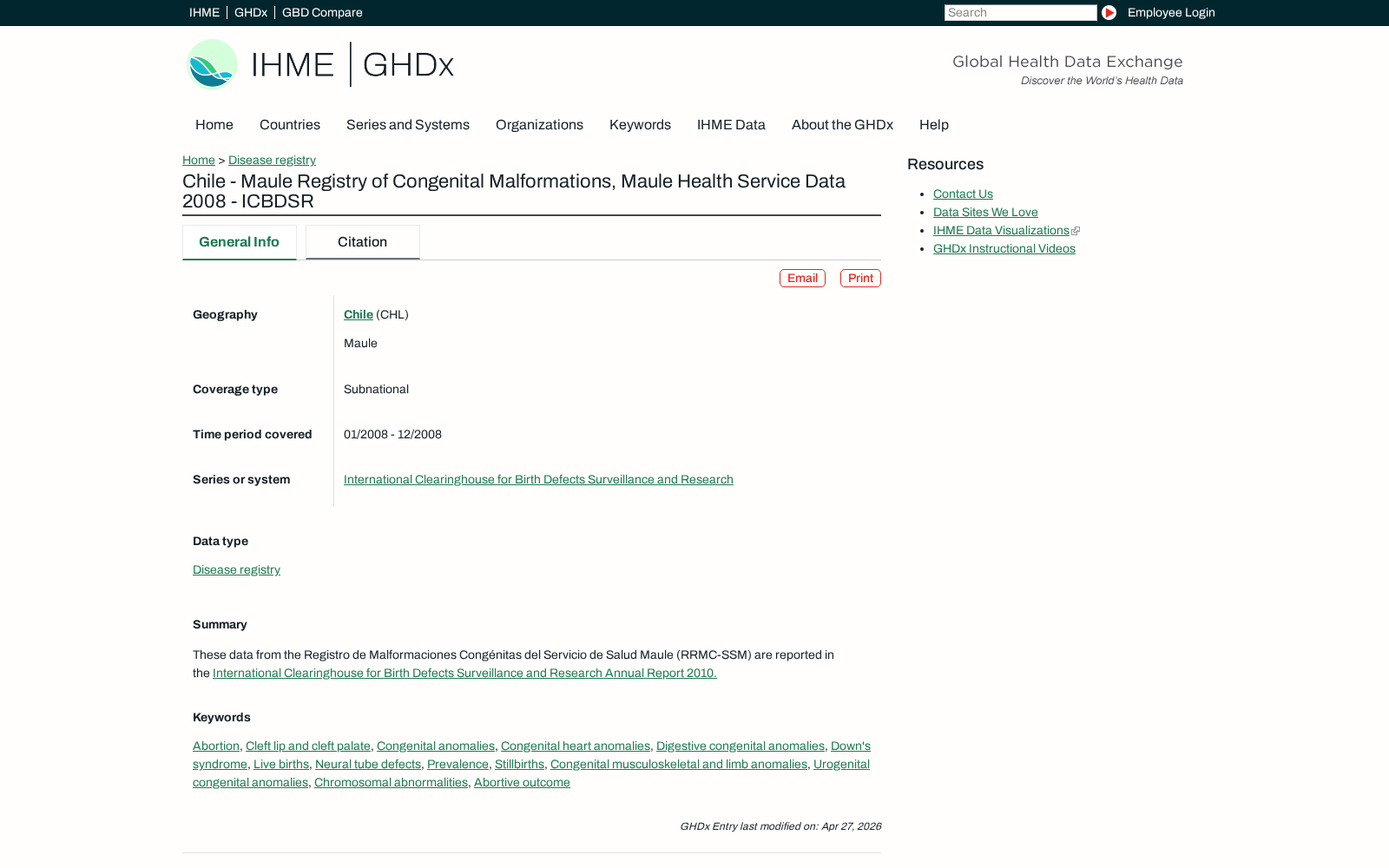Open the Keywords menu item
The image size is (1389, 868).
[x=640, y=125]
